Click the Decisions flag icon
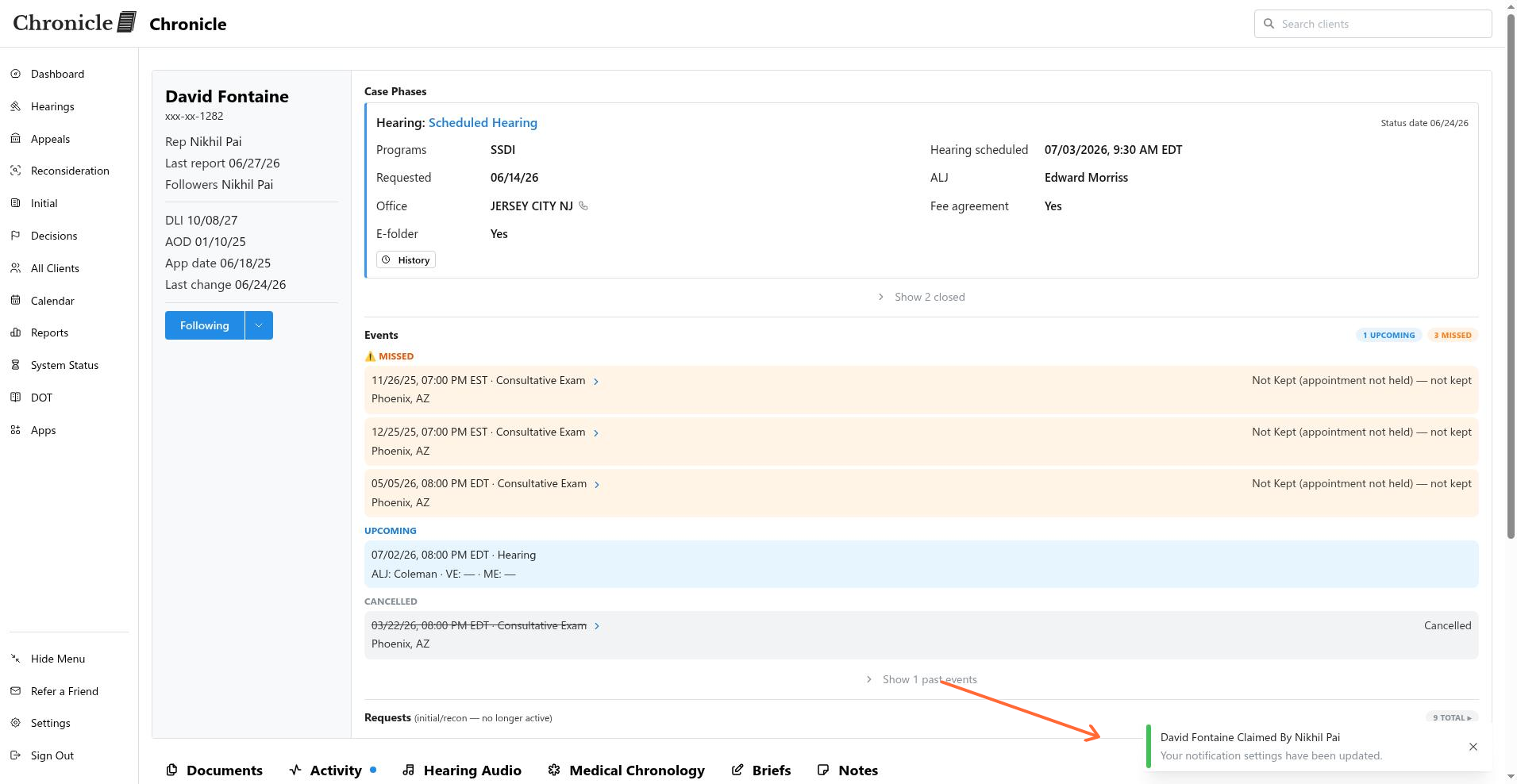 coord(15,236)
